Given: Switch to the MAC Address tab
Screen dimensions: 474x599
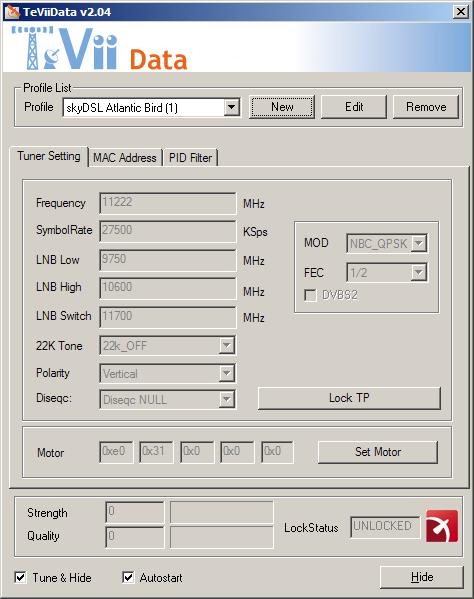Looking at the screenshot, I should 125,158.
